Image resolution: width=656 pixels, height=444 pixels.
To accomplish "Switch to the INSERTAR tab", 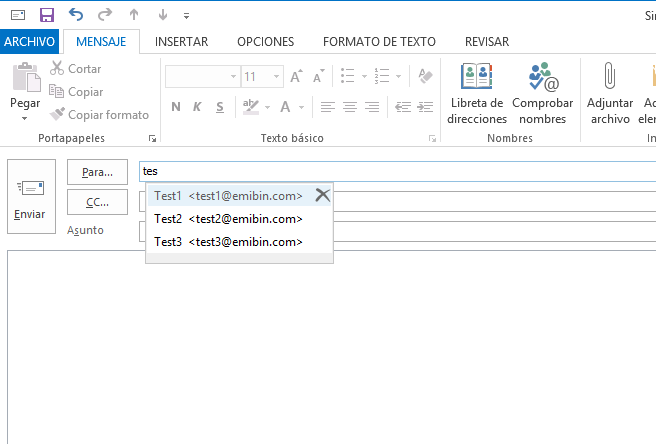I will [181, 42].
